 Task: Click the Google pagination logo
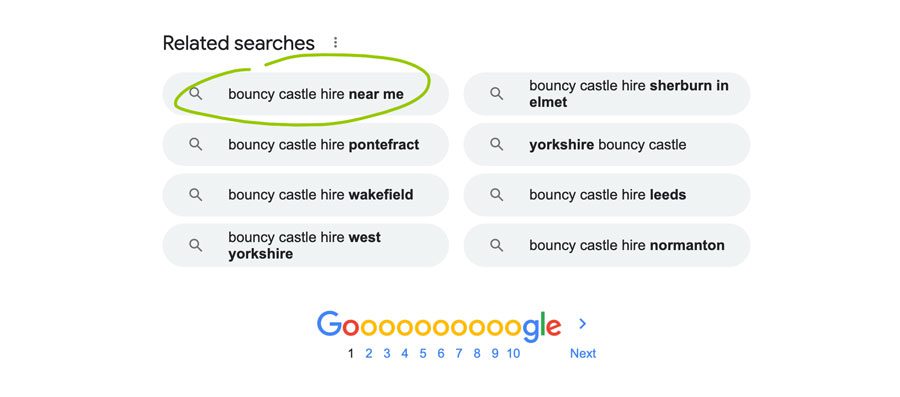click(439, 326)
